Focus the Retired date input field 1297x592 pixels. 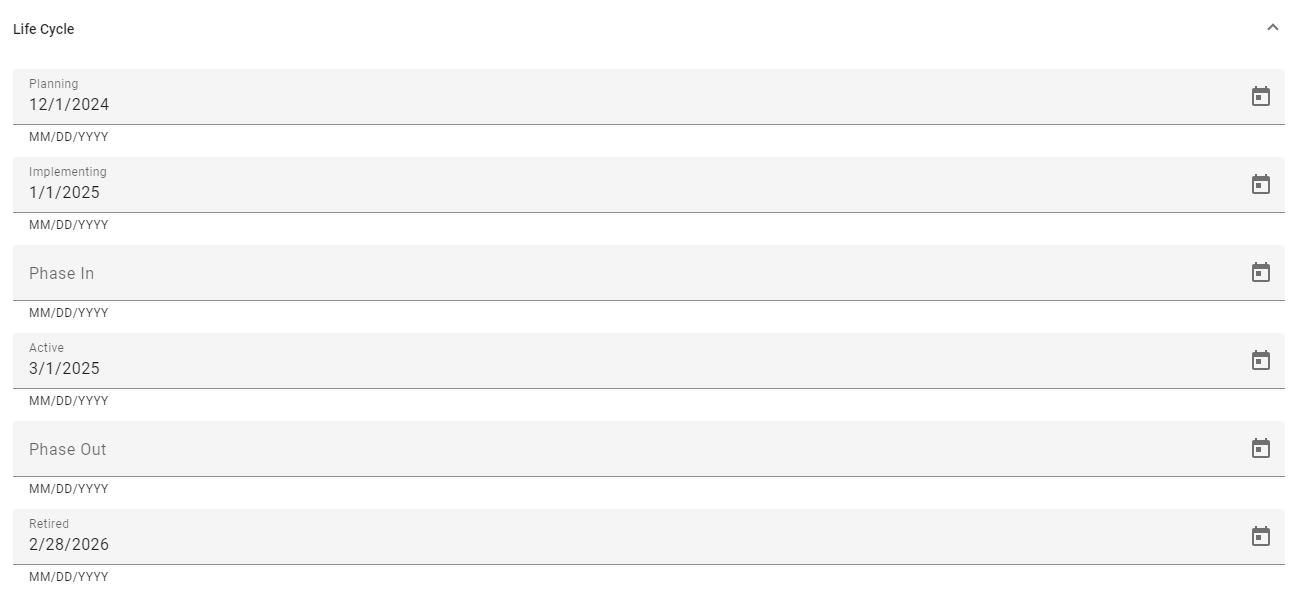(600, 544)
